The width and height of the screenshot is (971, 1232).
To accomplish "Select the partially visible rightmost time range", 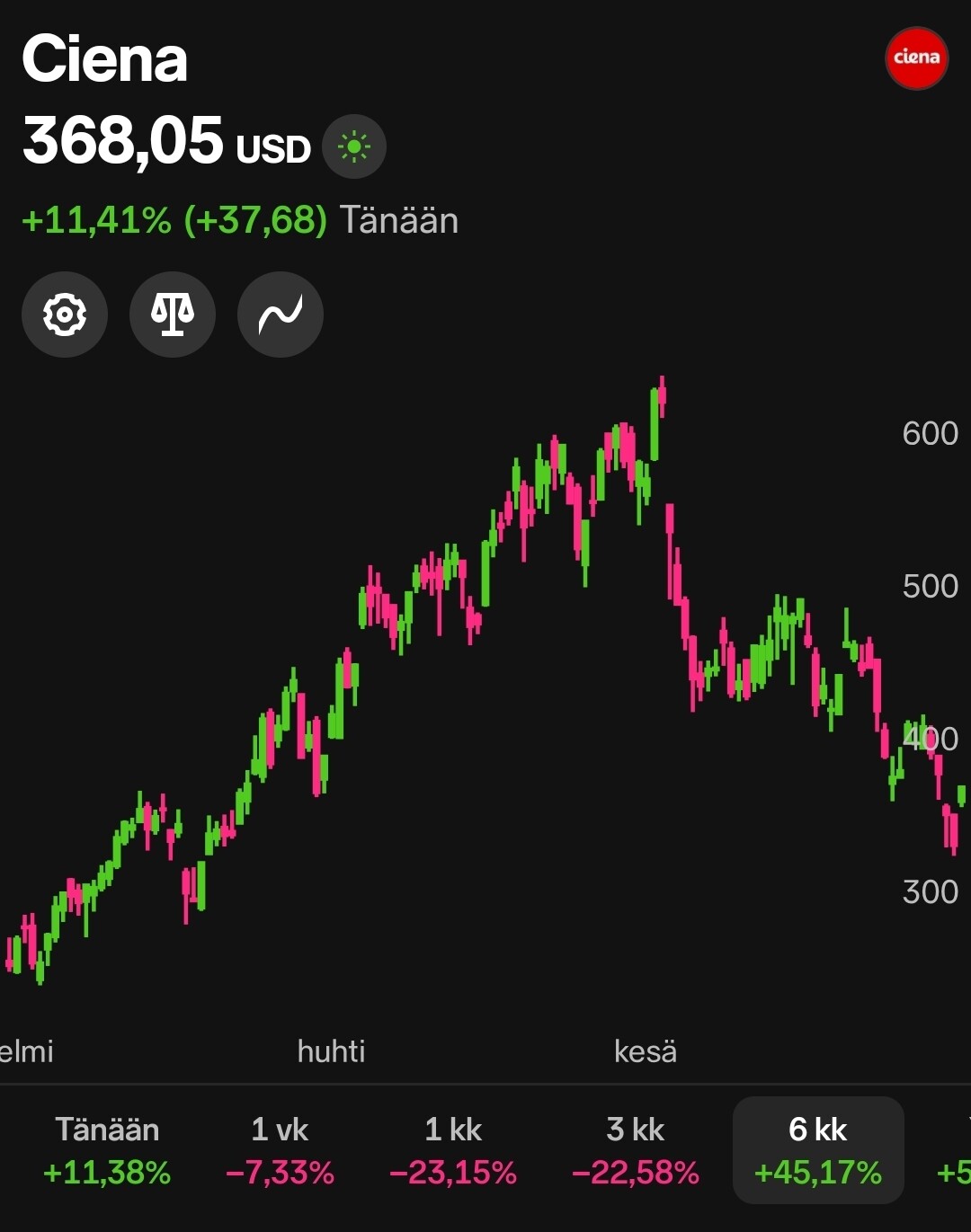I will click(953, 1150).
